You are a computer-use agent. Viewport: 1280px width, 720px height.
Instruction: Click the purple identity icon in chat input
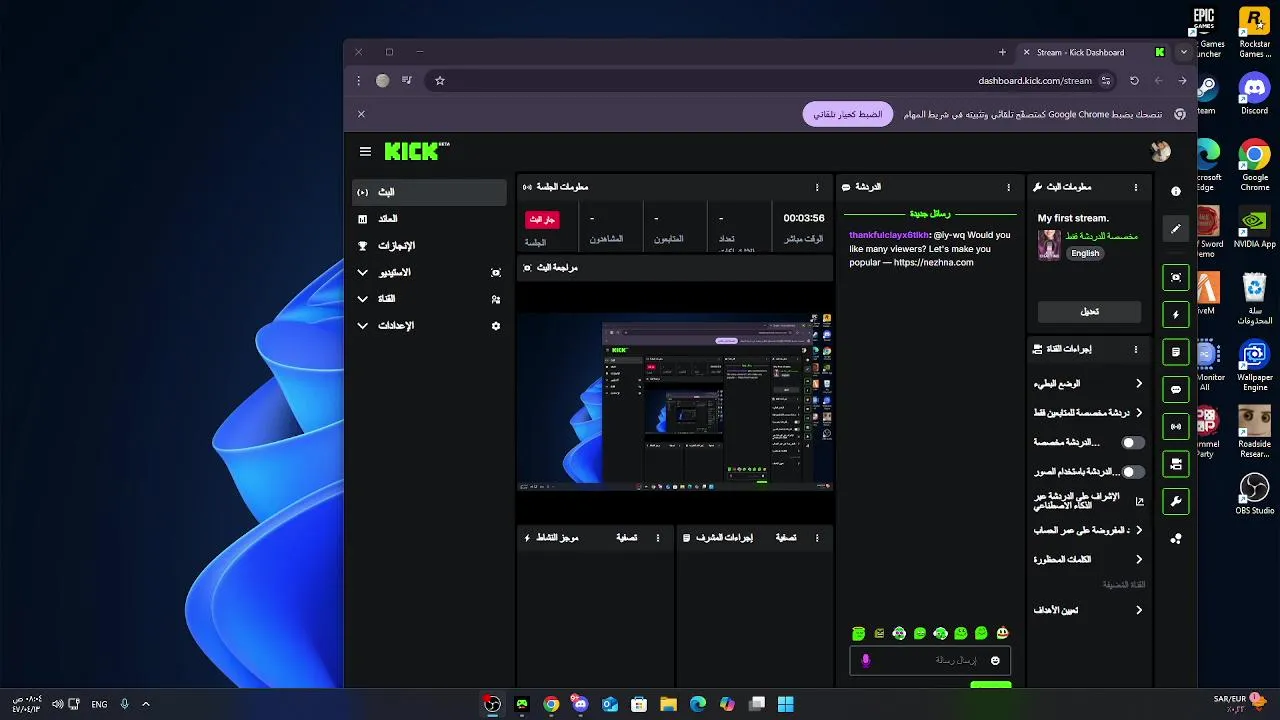pos(866,660)
